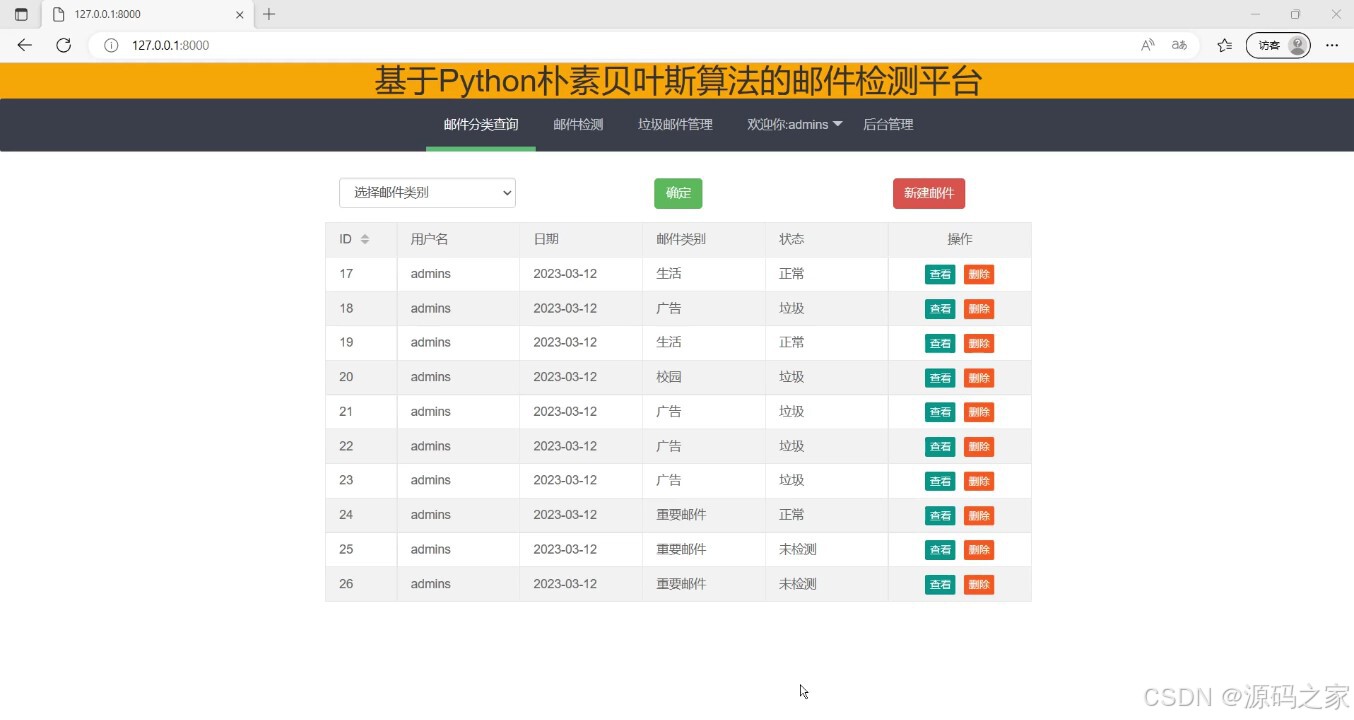1354x720 pixels.
Task: Sort the table by ID column arrows
Action: pos(365,239)
